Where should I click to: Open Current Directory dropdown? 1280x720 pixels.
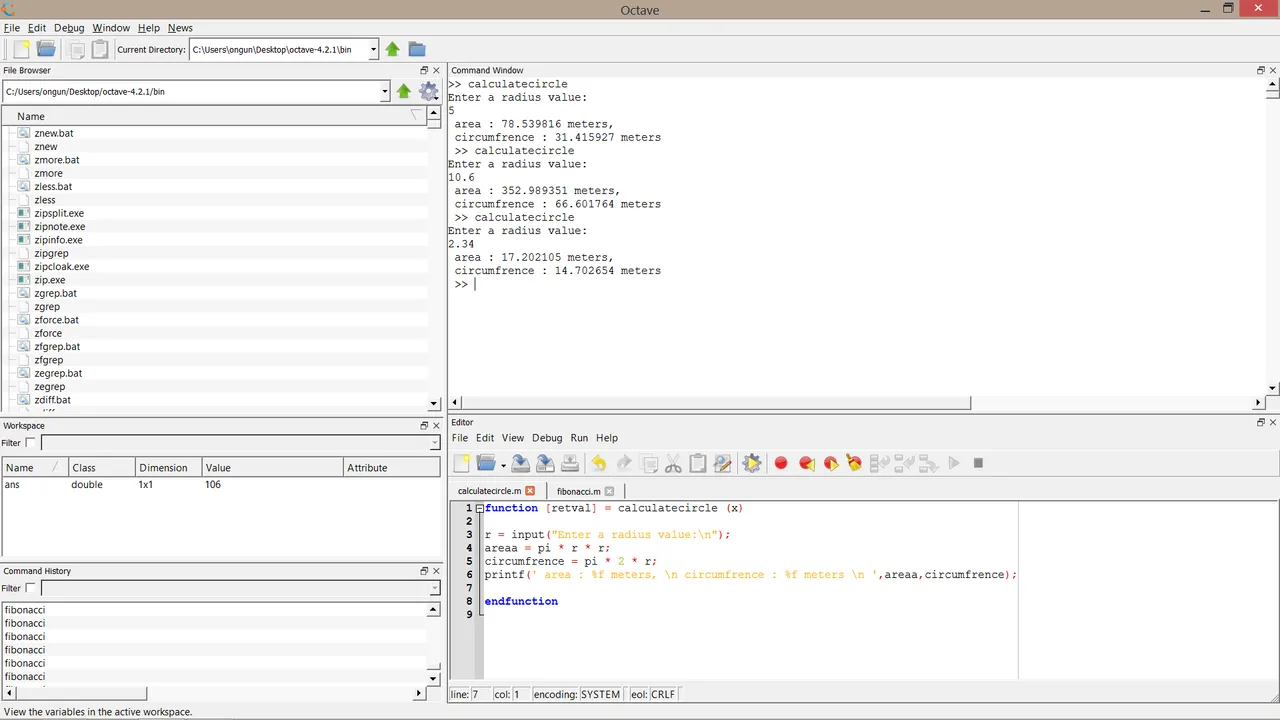coord(374,49)
